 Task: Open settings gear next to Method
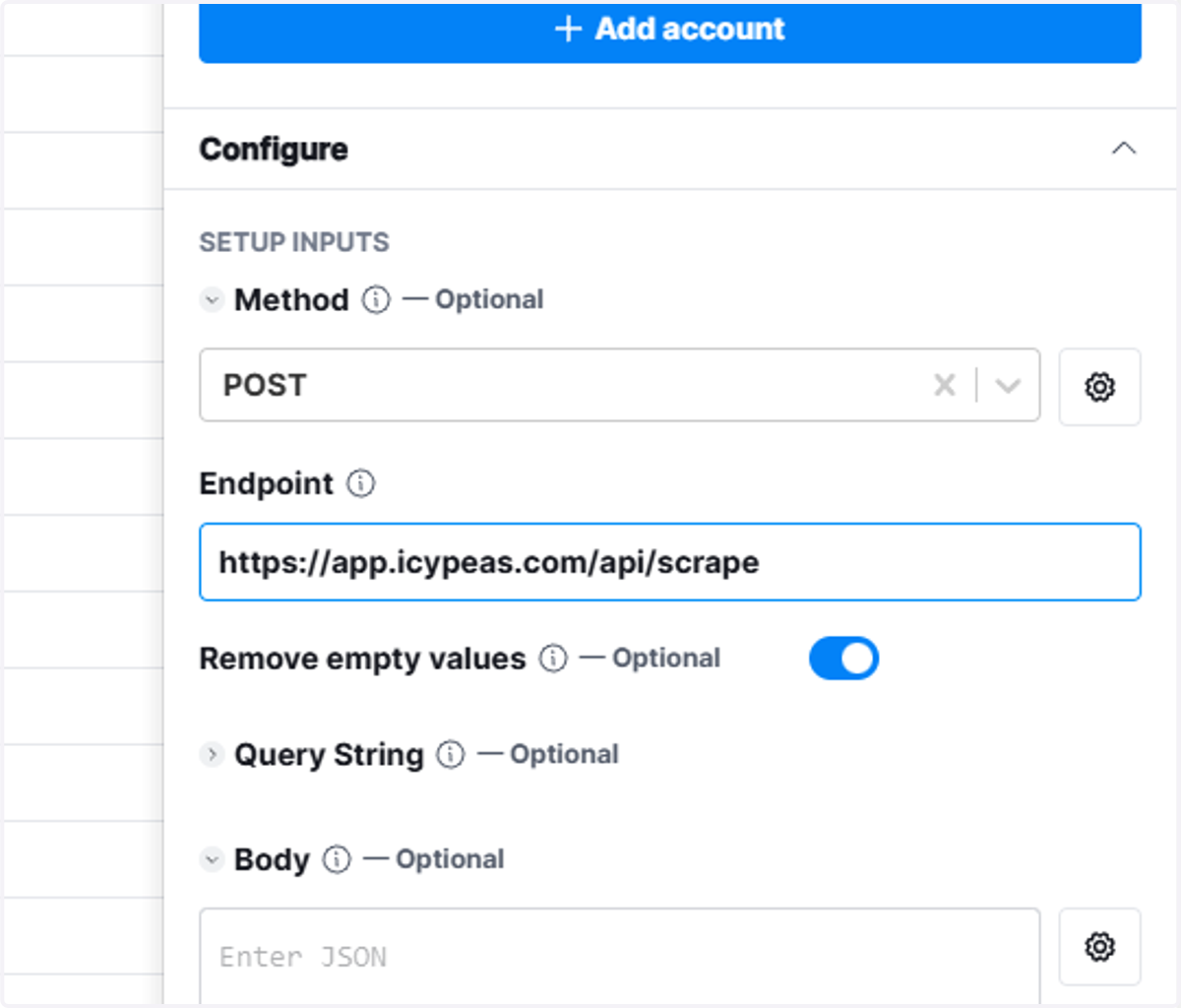[1099, 387]
